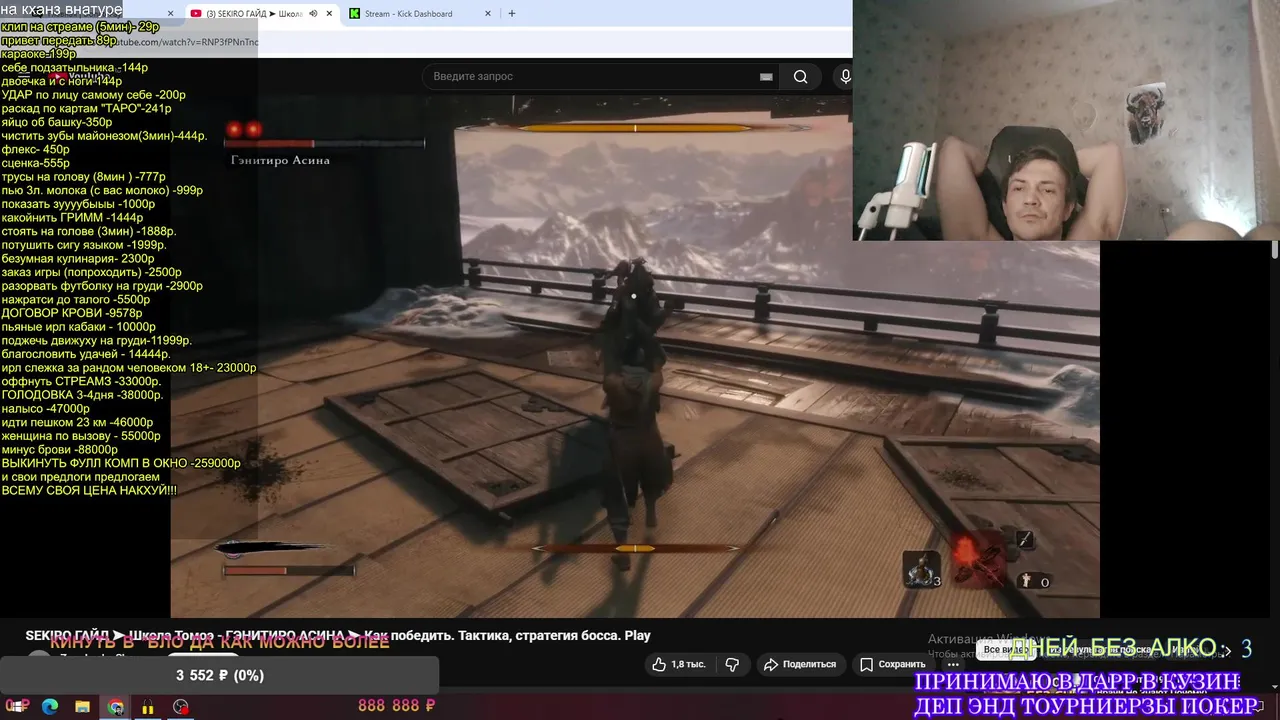
Task: Click the browser address bar URL
Action: [x=185, y=42]
